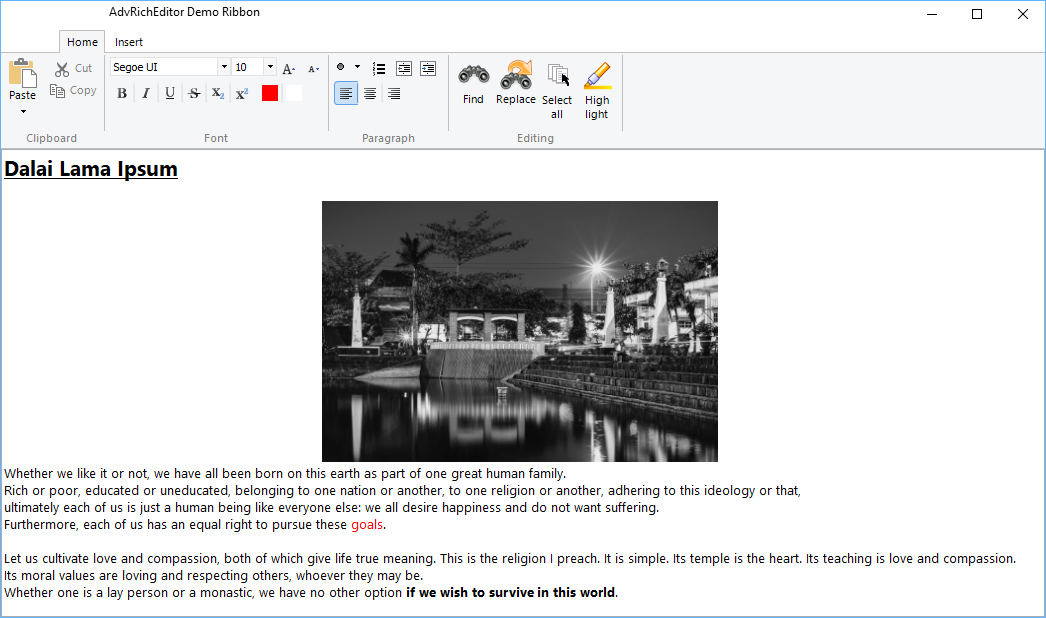Select the Home ribbon tab
This screenshot has width=1046, height=618.
point(82,42)
